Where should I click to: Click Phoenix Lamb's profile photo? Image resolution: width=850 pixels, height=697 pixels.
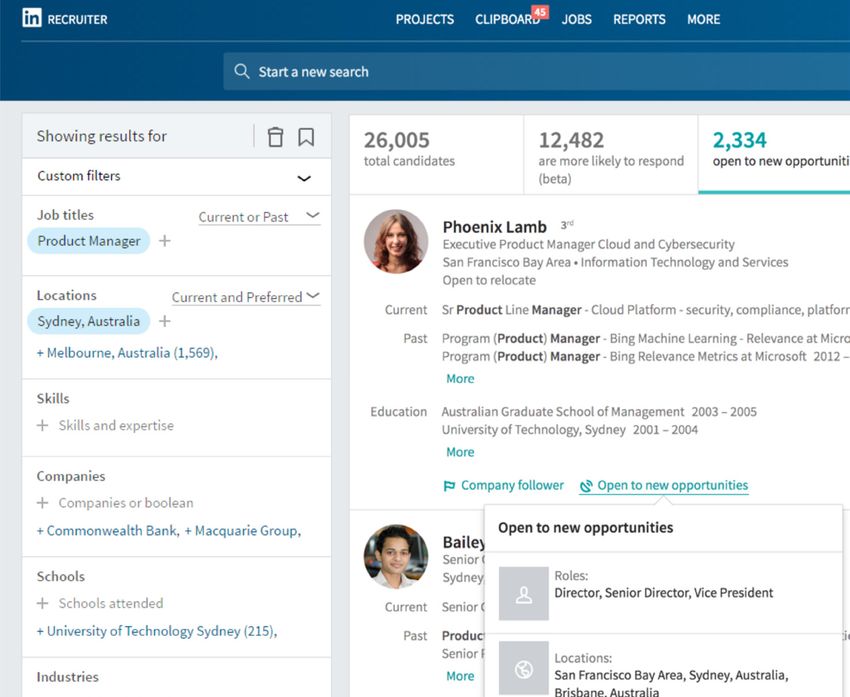[x=396, y=241]
